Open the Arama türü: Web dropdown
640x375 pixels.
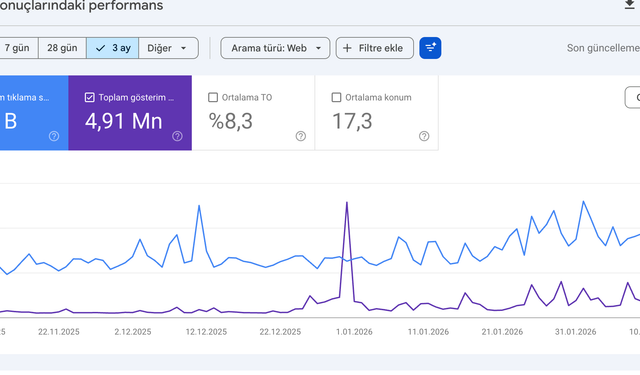click(275, 48)
